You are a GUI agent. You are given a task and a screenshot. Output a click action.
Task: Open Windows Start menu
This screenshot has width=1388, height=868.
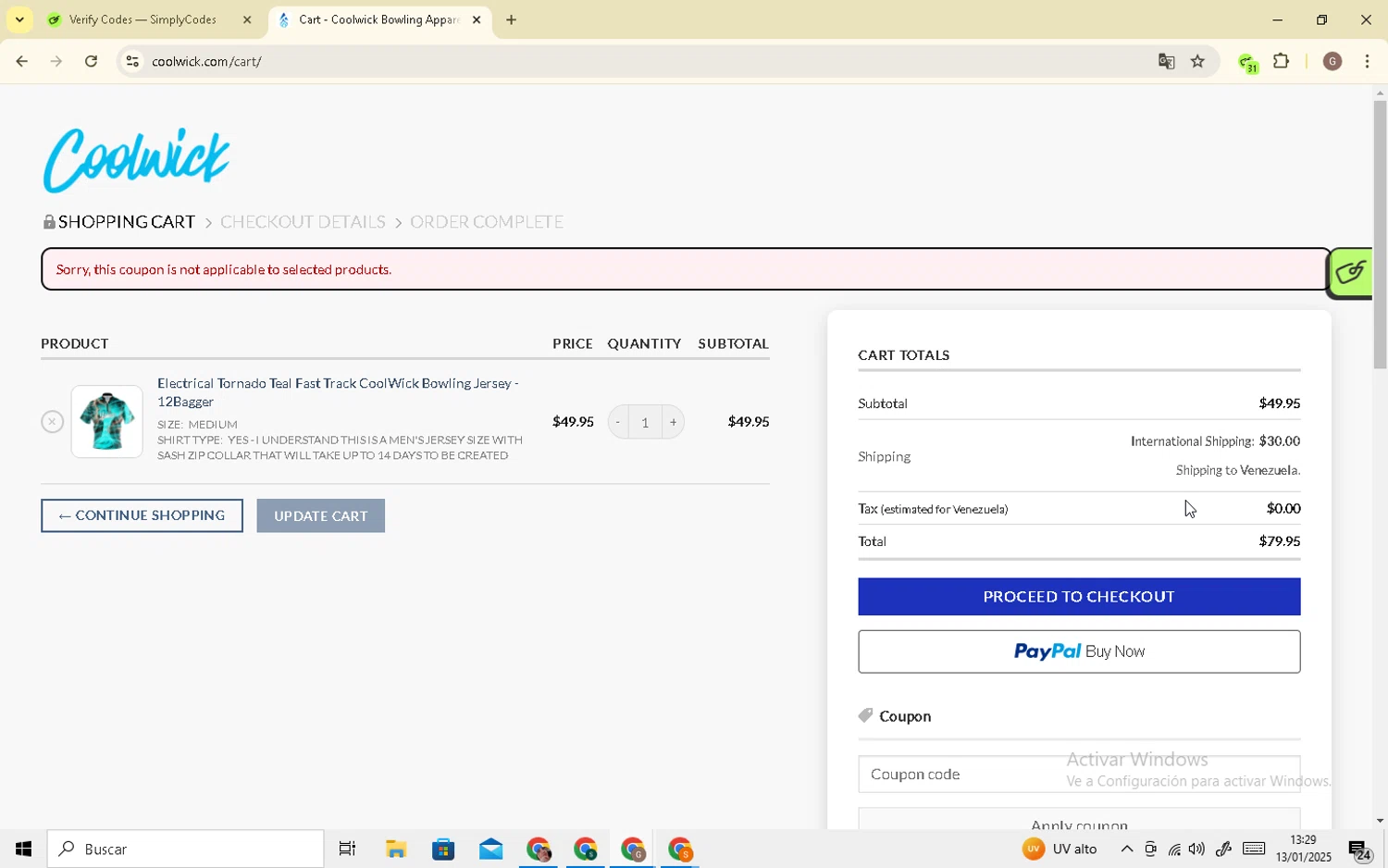(23, 849)
